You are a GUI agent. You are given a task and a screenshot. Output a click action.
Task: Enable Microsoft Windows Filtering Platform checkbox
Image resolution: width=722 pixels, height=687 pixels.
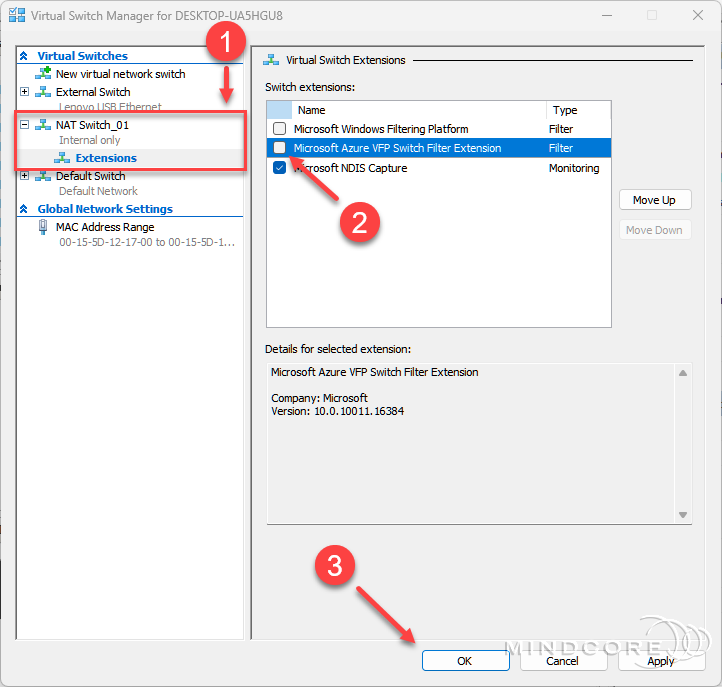coord(279,128)
